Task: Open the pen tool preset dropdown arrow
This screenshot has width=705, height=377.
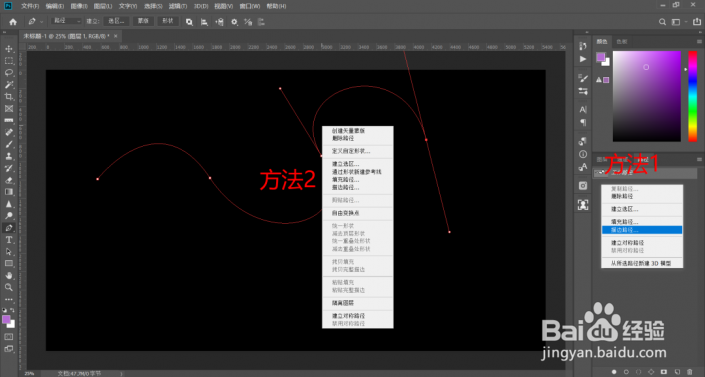Action: coord(42,22)
